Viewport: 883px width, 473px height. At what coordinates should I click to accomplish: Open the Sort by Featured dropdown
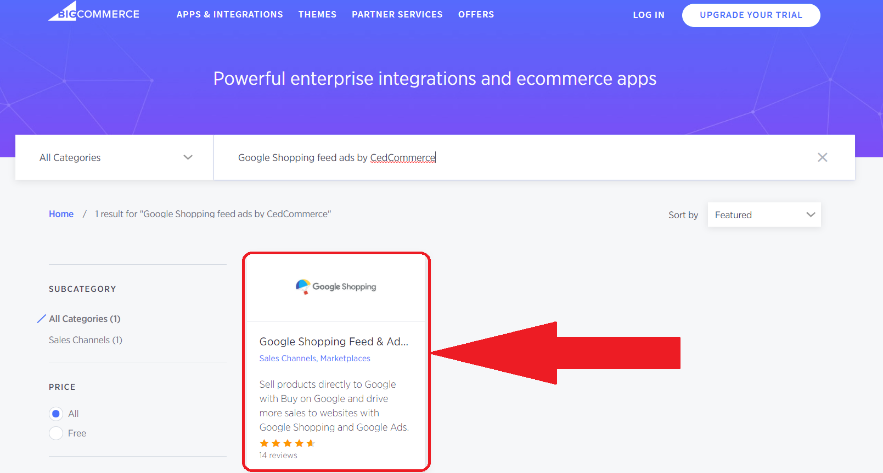[764, 215]
